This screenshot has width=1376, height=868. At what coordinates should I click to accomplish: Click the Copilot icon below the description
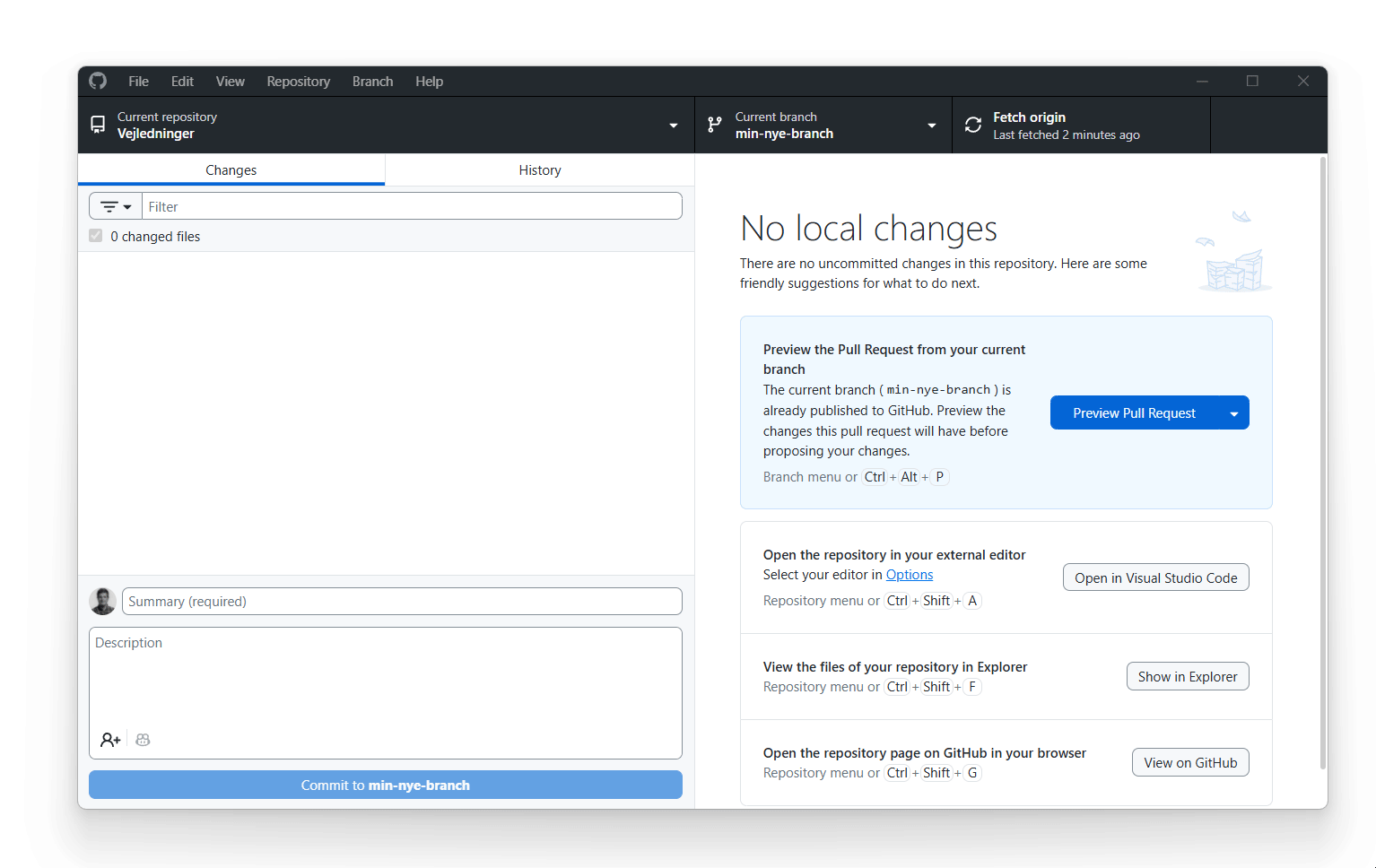pos(143,739)
